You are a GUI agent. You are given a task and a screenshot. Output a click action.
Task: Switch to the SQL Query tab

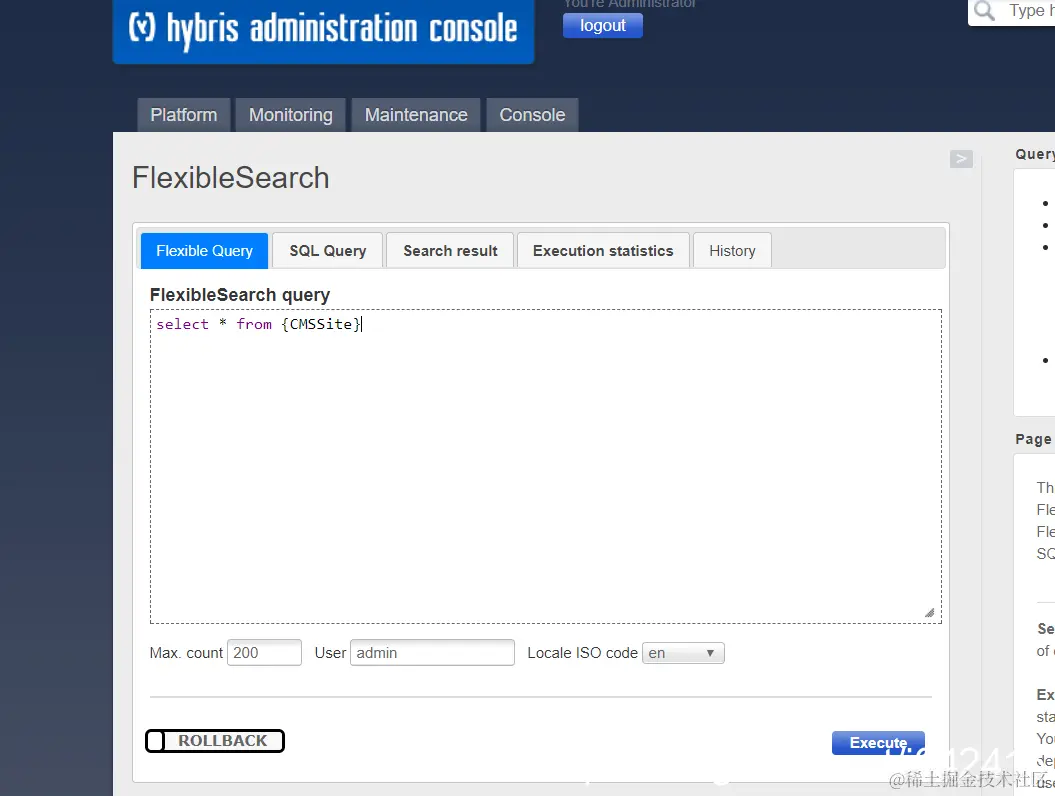(328, 251)
